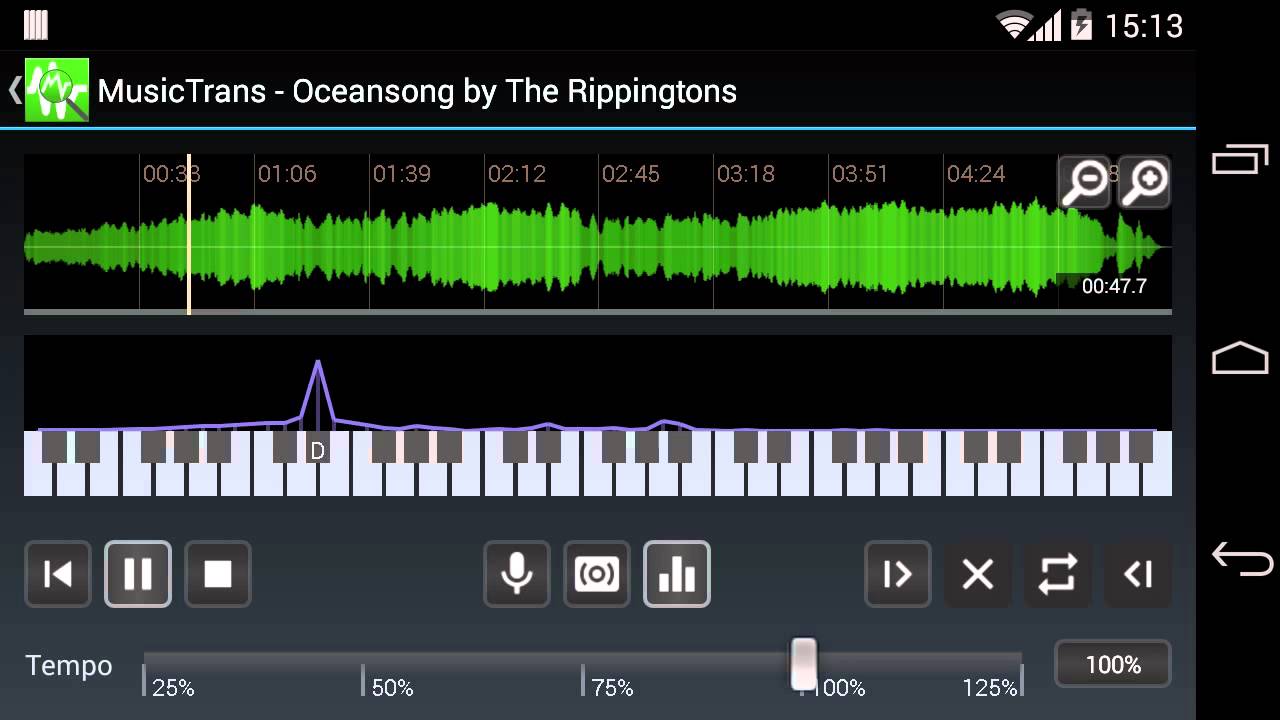
Task: Tap the skip-to-start playback button
Action: pyautogui.click(x=58, y=574)
